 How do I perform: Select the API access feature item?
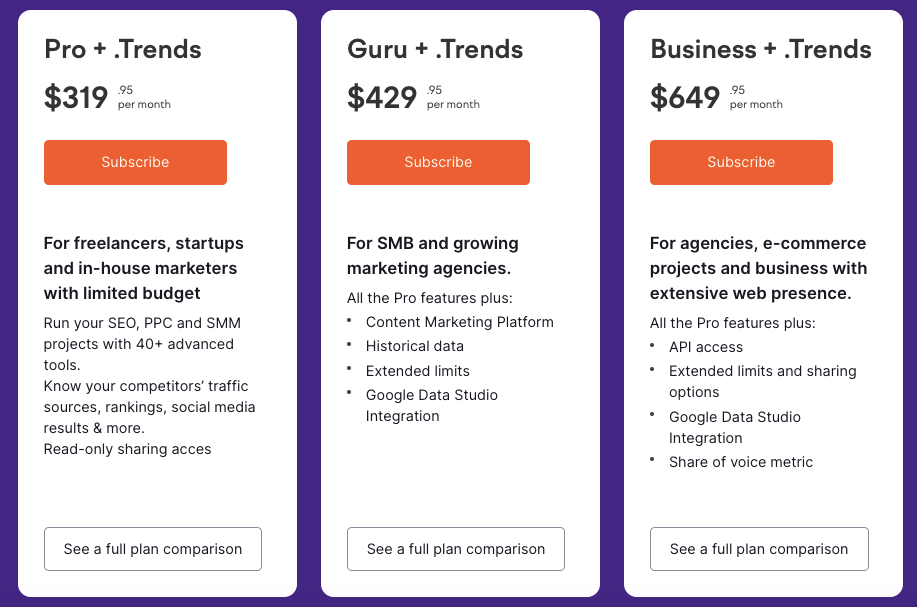(x=706, y=347)
